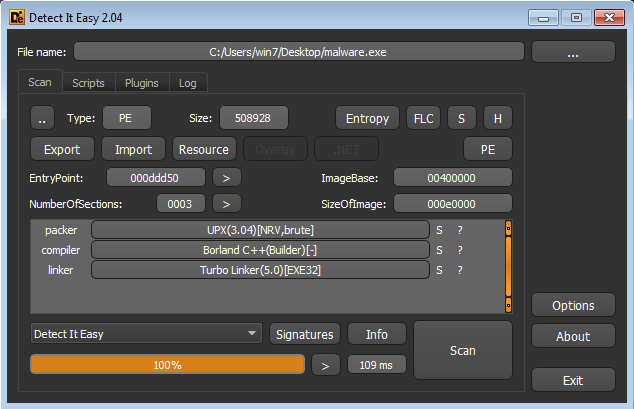Open the PE details button

[488, 149]
